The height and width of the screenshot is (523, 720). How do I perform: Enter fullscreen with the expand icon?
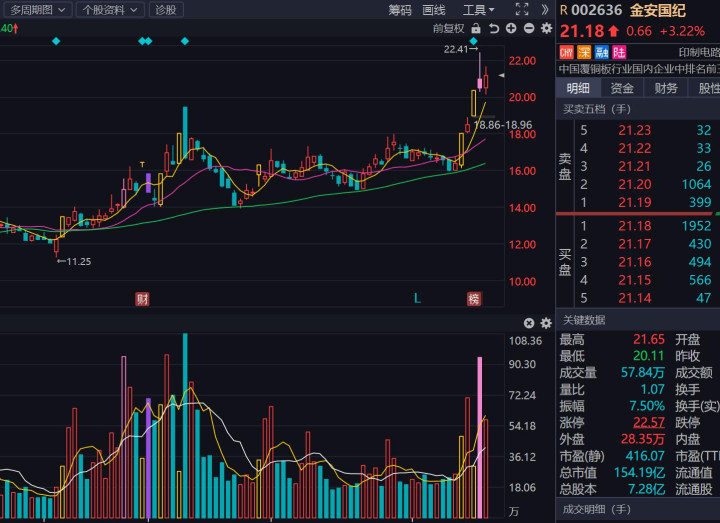point(521,9)
